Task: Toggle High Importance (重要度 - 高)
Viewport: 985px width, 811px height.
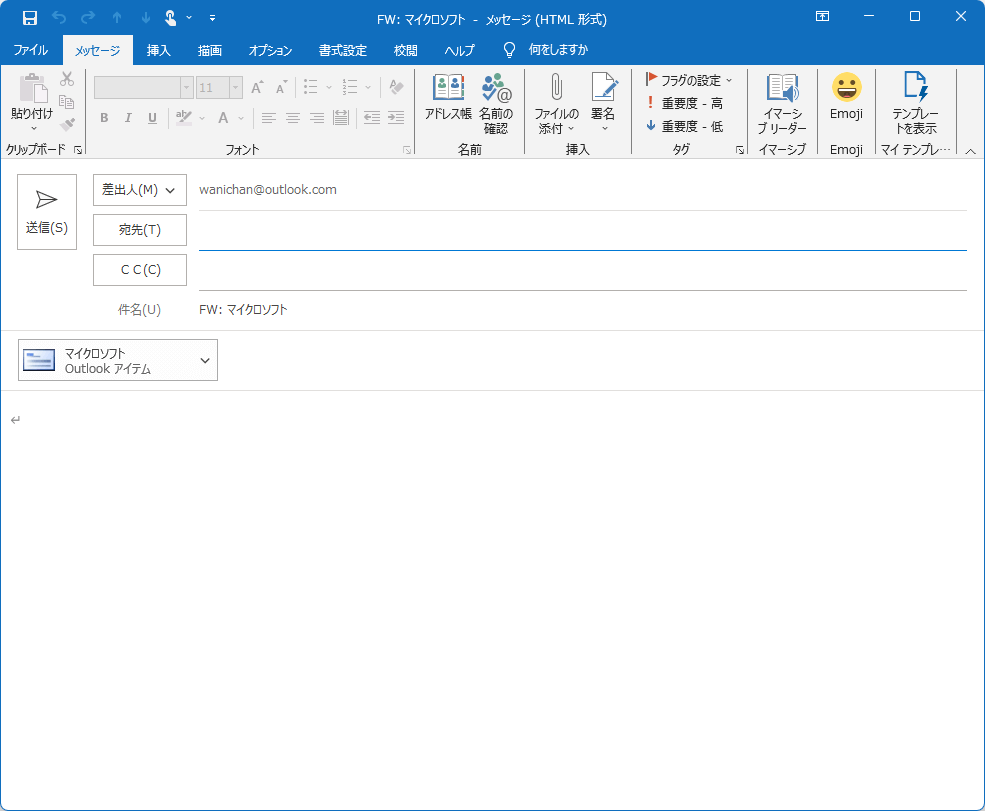Action: pos(684,103)
